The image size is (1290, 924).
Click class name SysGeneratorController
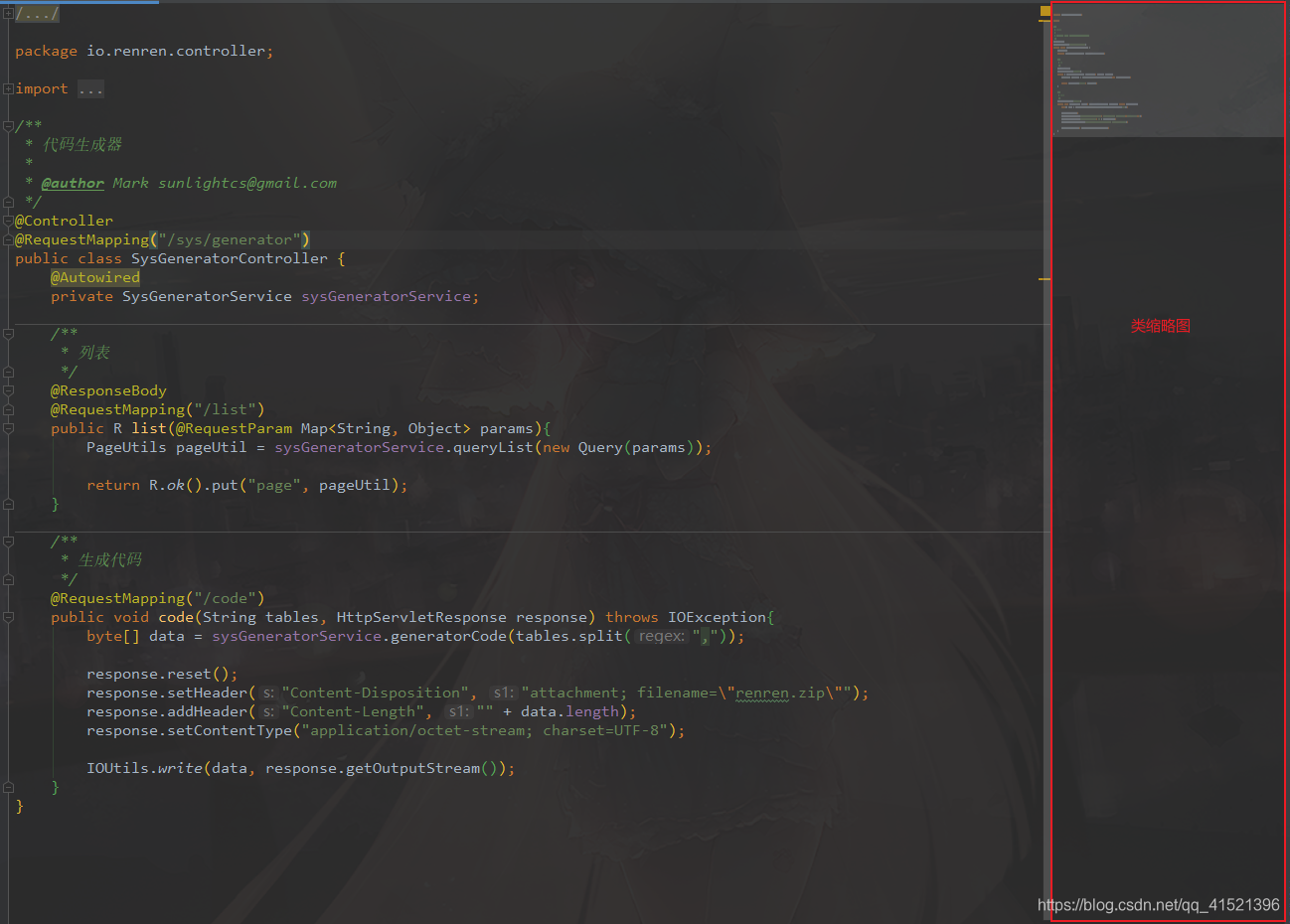pos(230,258)
